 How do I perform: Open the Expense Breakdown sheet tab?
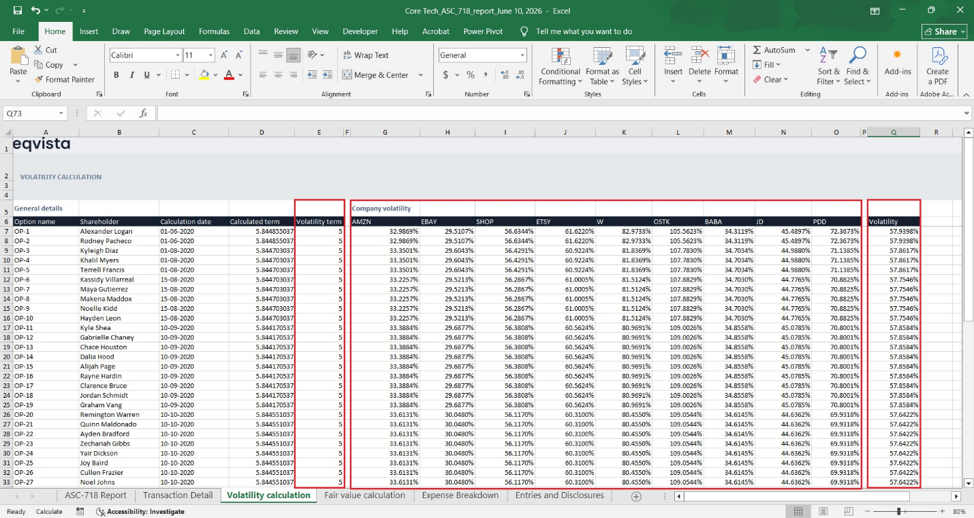pyautogui.click(x=460, y=495)
